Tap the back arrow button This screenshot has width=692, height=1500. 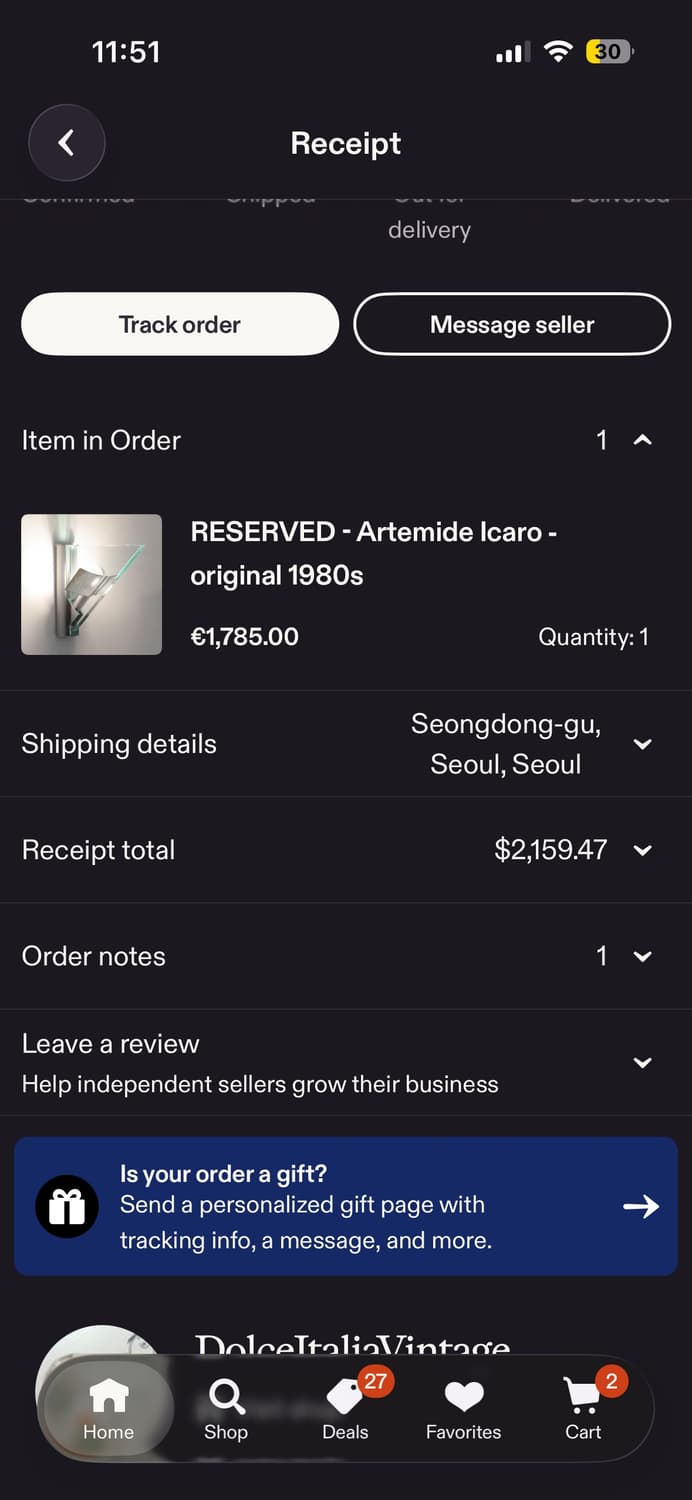pos(66,143)
